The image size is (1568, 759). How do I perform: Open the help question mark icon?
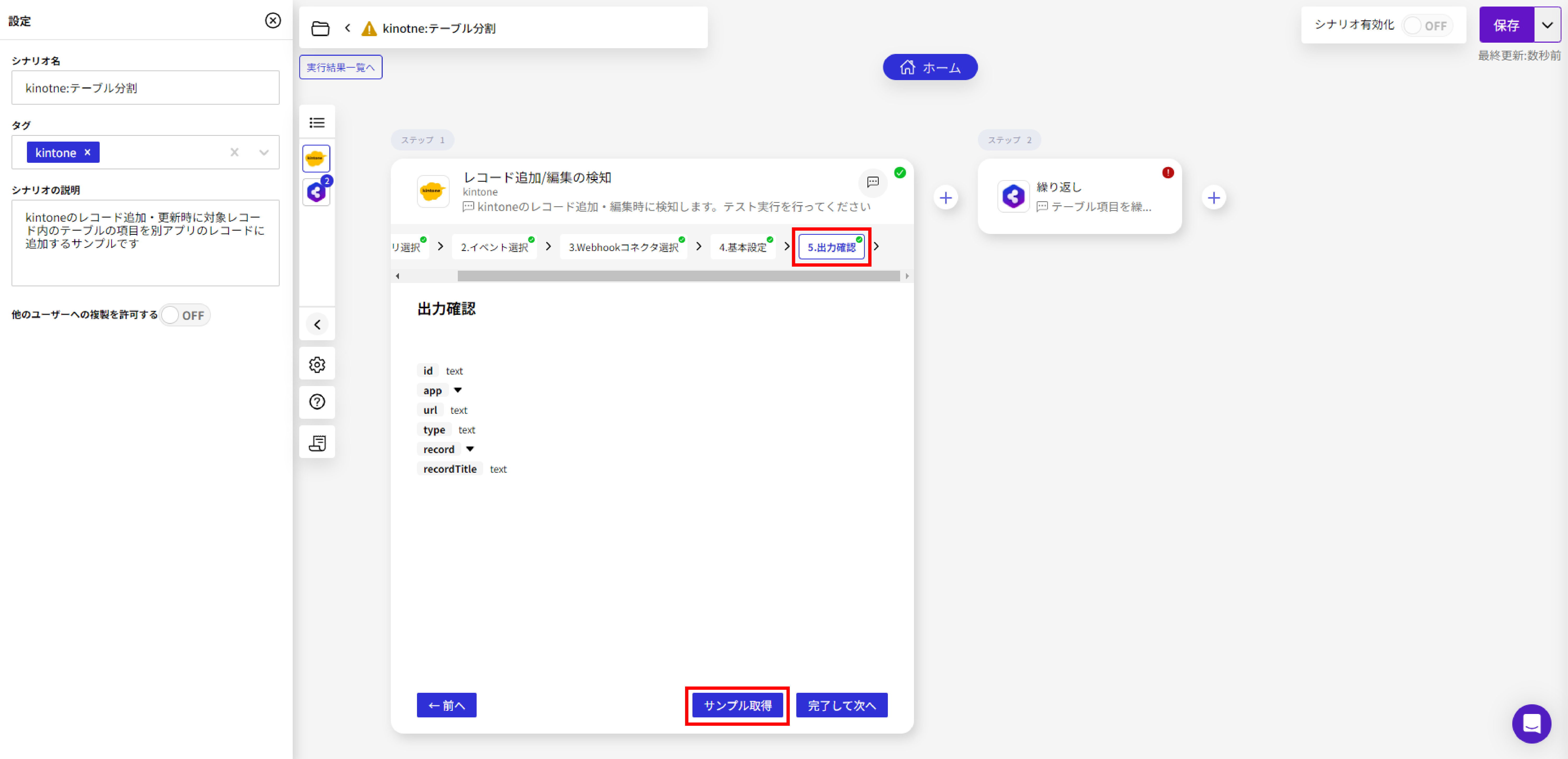[317, 402]
